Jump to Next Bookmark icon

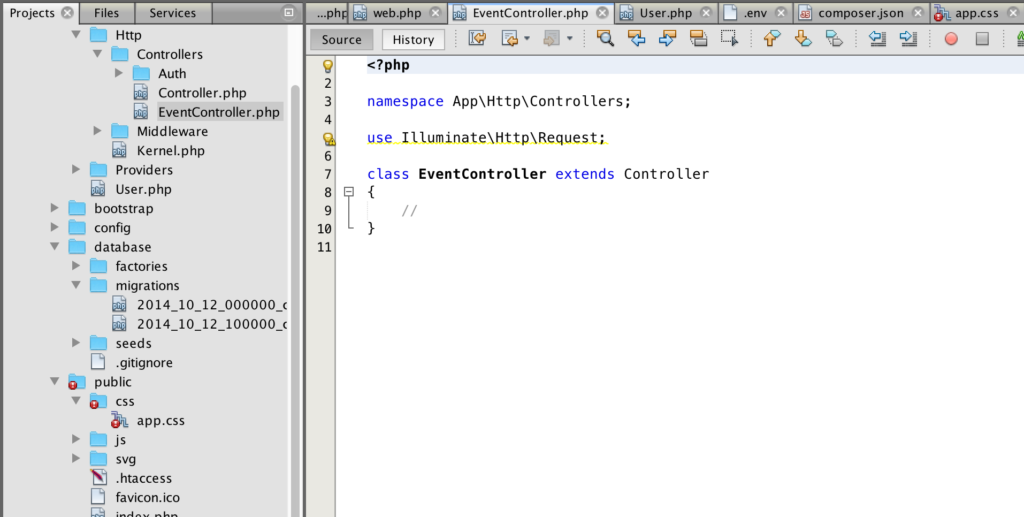pos(802,39)
